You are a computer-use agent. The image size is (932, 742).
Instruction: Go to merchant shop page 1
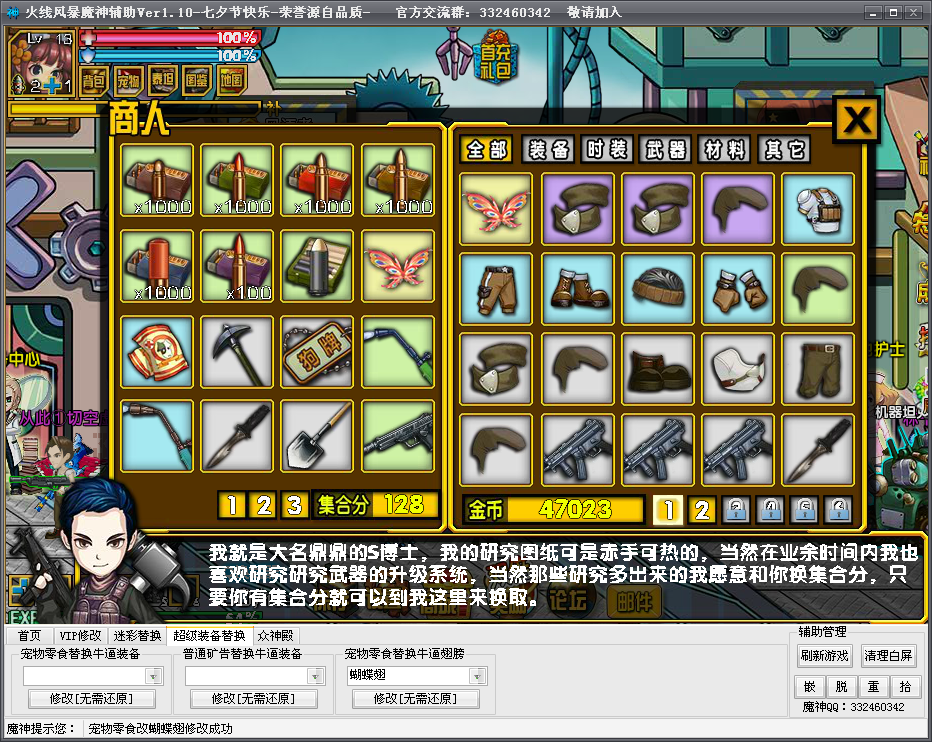(232, 505)
